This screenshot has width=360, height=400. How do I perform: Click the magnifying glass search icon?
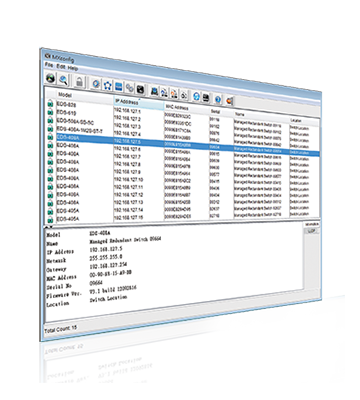(63, 79)
